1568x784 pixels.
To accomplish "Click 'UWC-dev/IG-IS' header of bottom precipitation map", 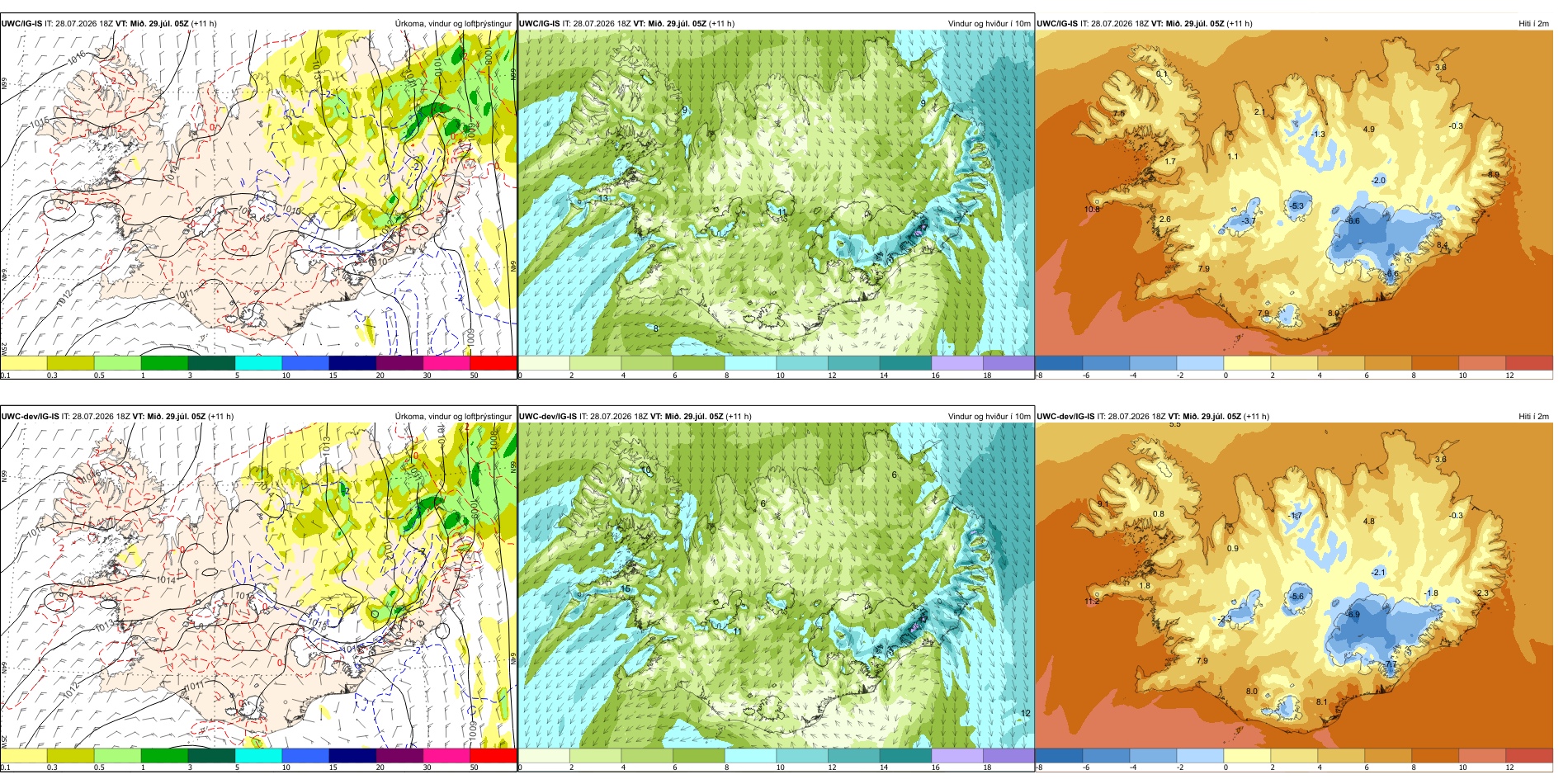I will [x=31, y=417].
